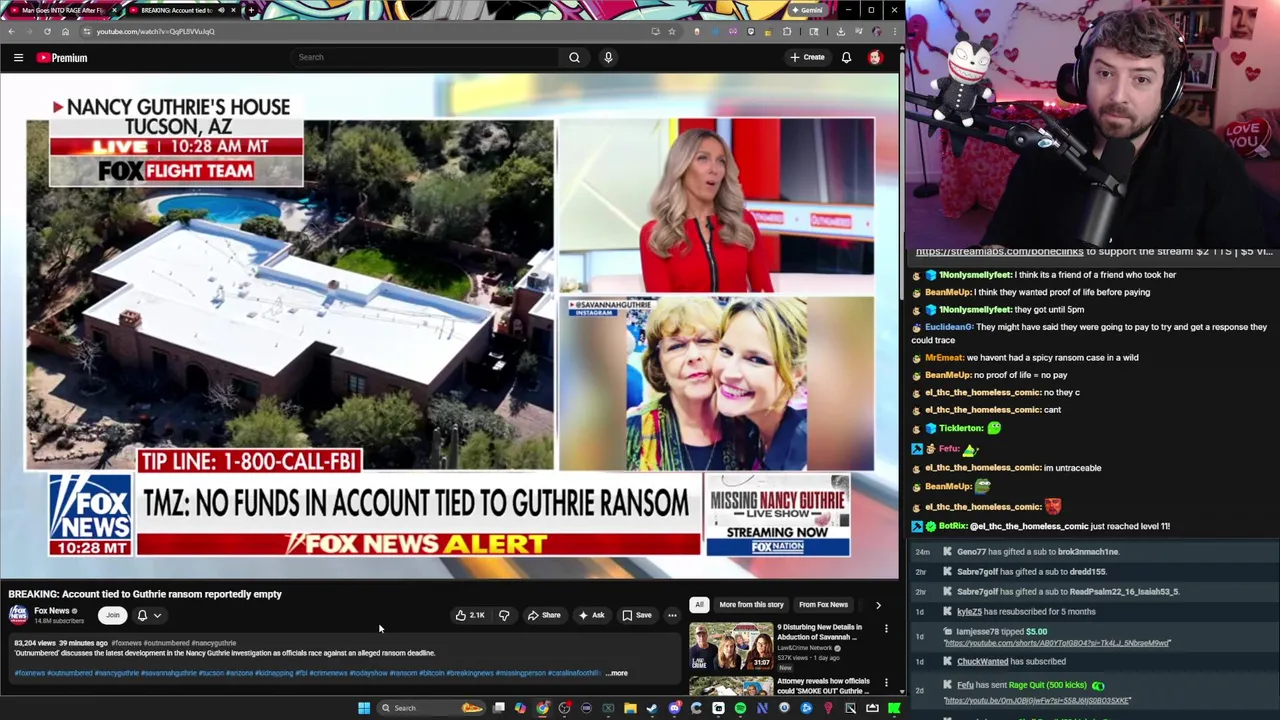1280x720 pixels.
Task: Open the Fox News channel avatar
Action: pos(18,614)
